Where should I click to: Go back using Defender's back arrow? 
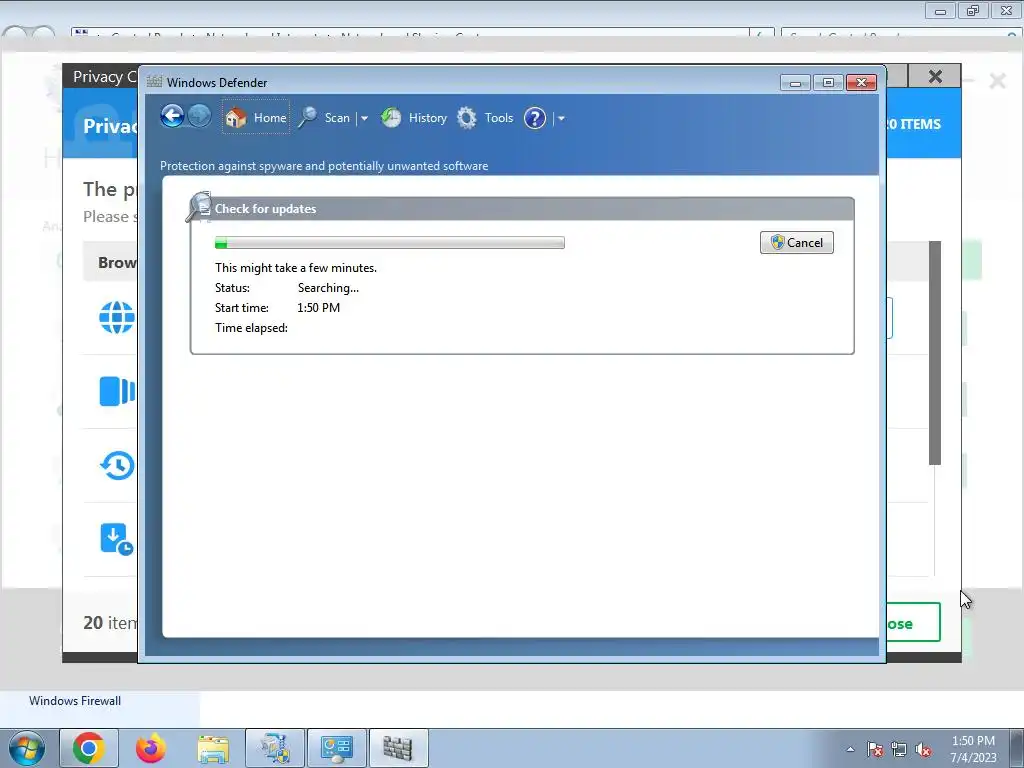pyautogui.click(x=172, y=117)
